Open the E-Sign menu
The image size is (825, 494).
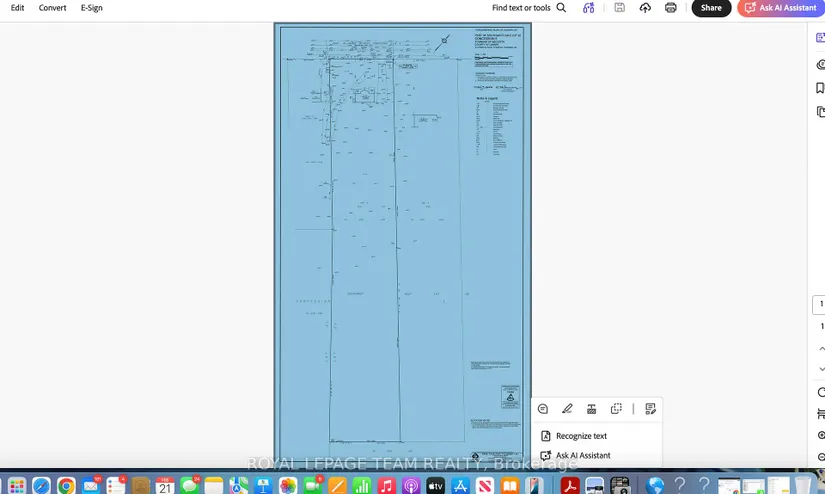click(91, 8)
